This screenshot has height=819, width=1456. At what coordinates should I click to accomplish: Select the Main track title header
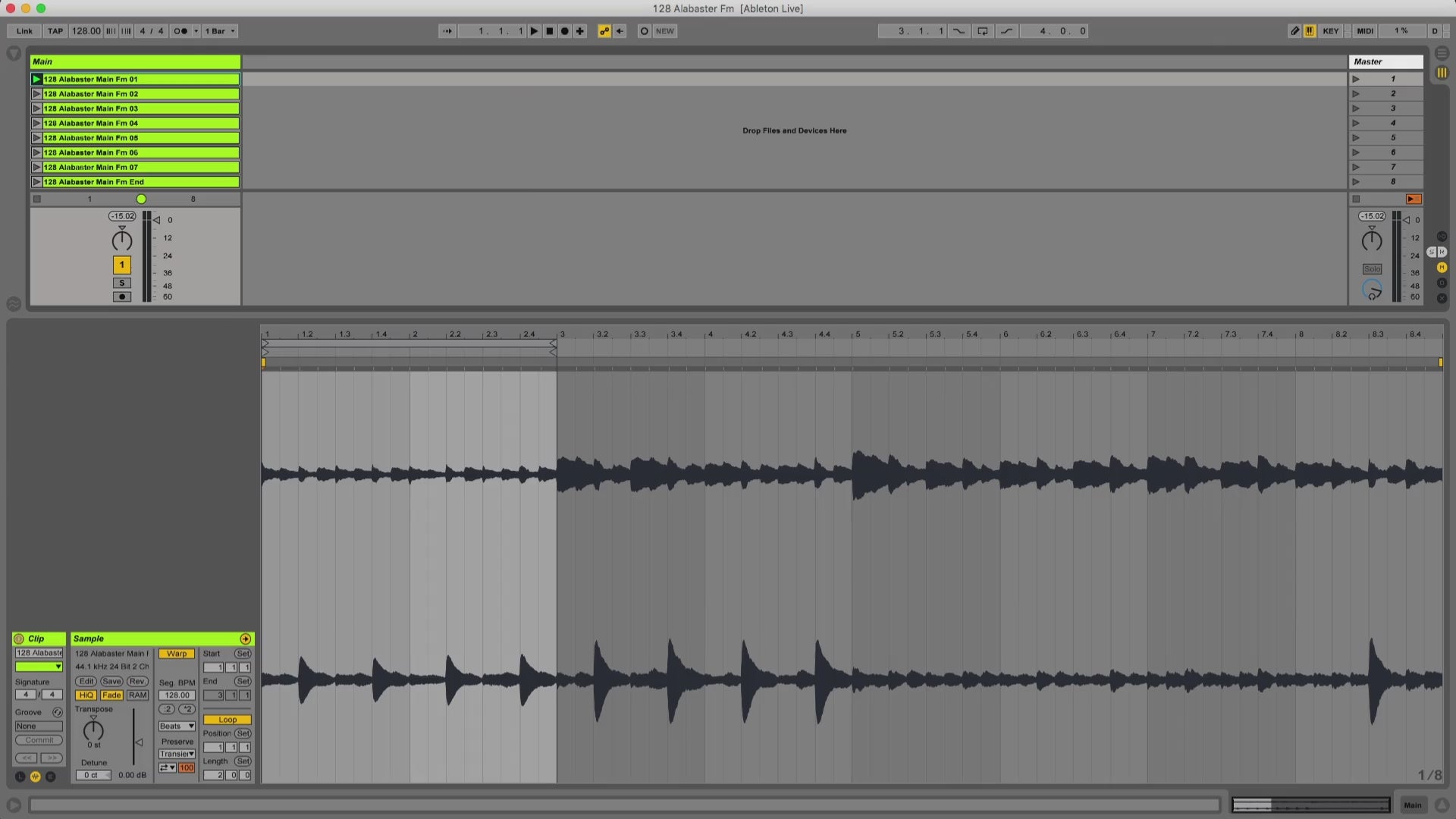click(135, 61)
